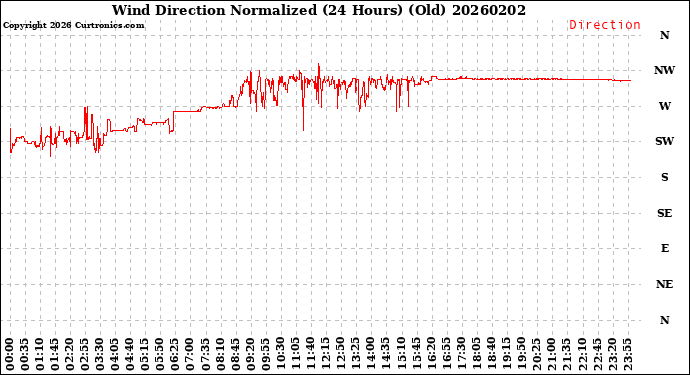Select the 'NW' axis label
Image resolution: width=690 pixels, height=375 pixels.
tap(664, 70)
